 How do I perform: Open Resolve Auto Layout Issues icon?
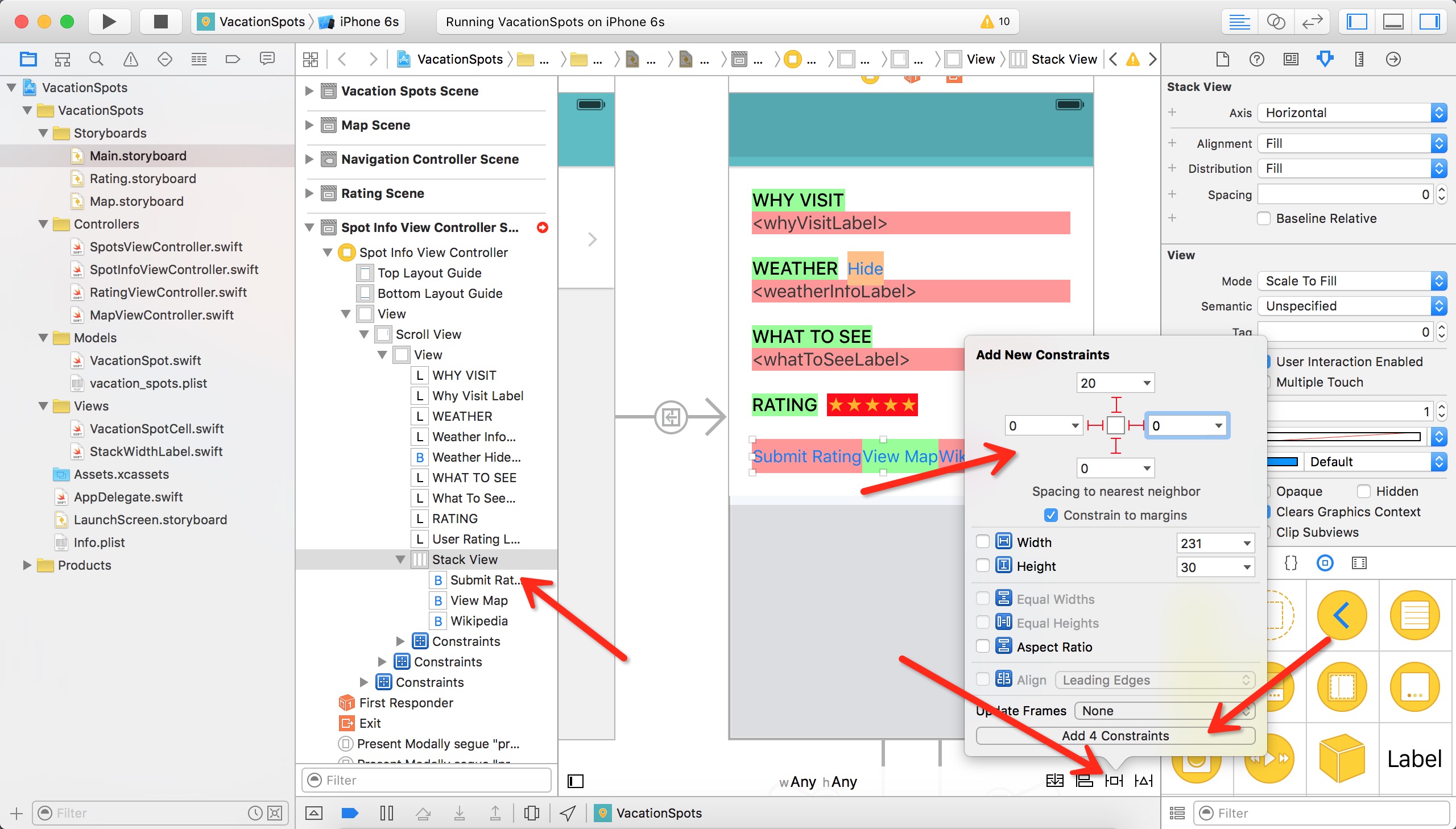(1143, 781)
